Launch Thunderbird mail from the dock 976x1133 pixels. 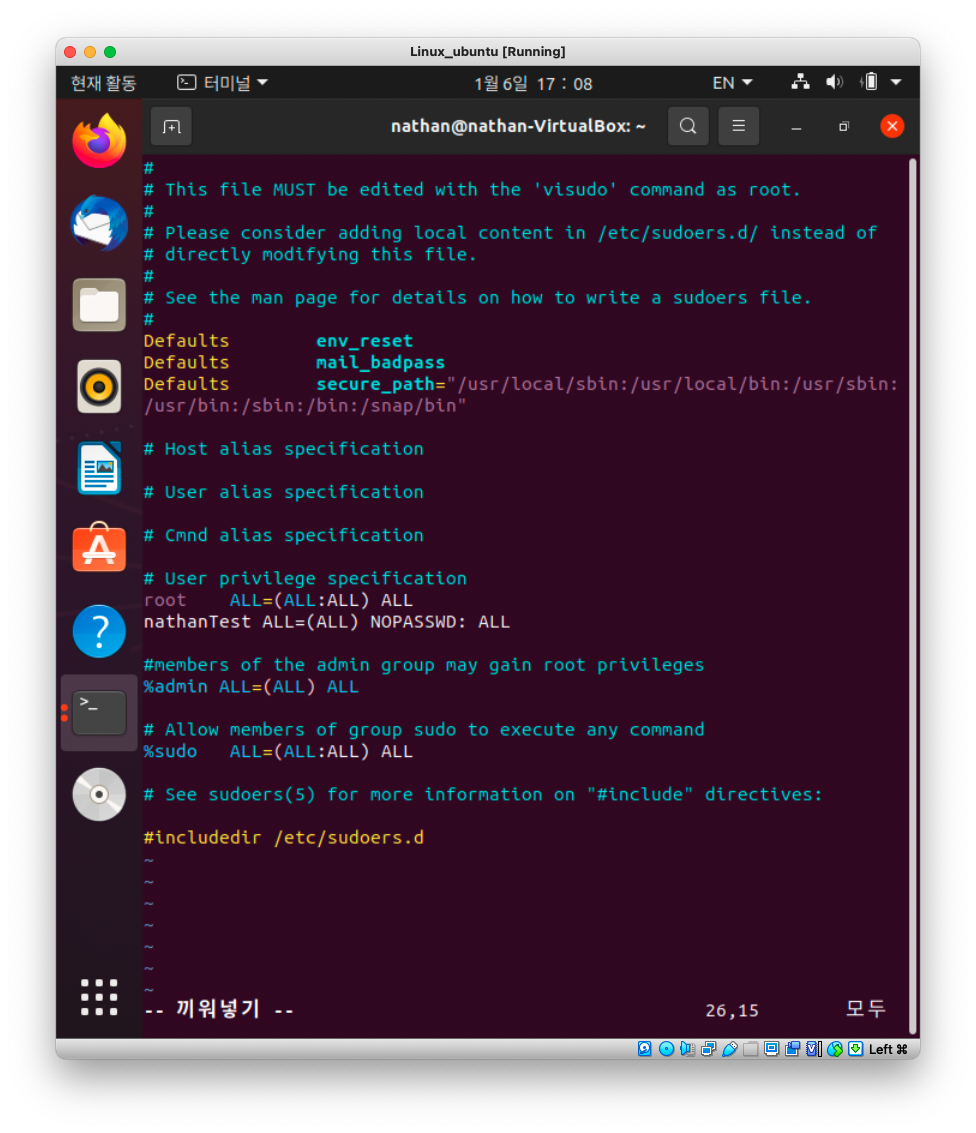pyautogui.click(x=99, y=223)
